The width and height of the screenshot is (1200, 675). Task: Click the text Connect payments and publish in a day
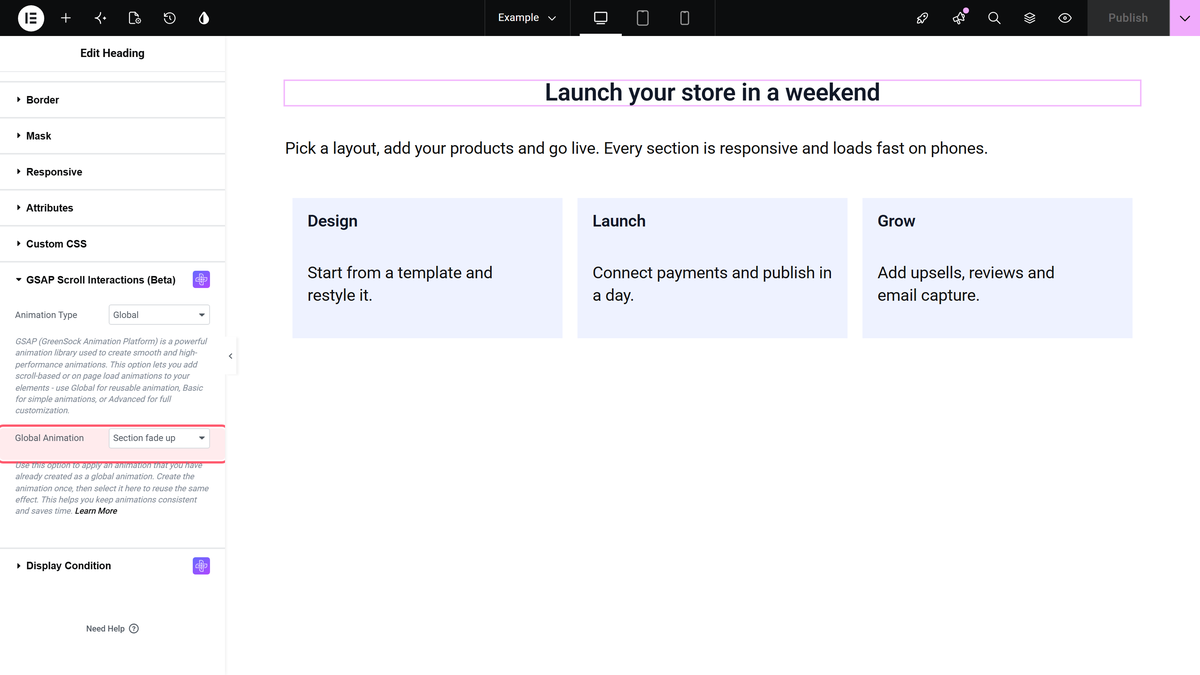click(x=712, y=284)
